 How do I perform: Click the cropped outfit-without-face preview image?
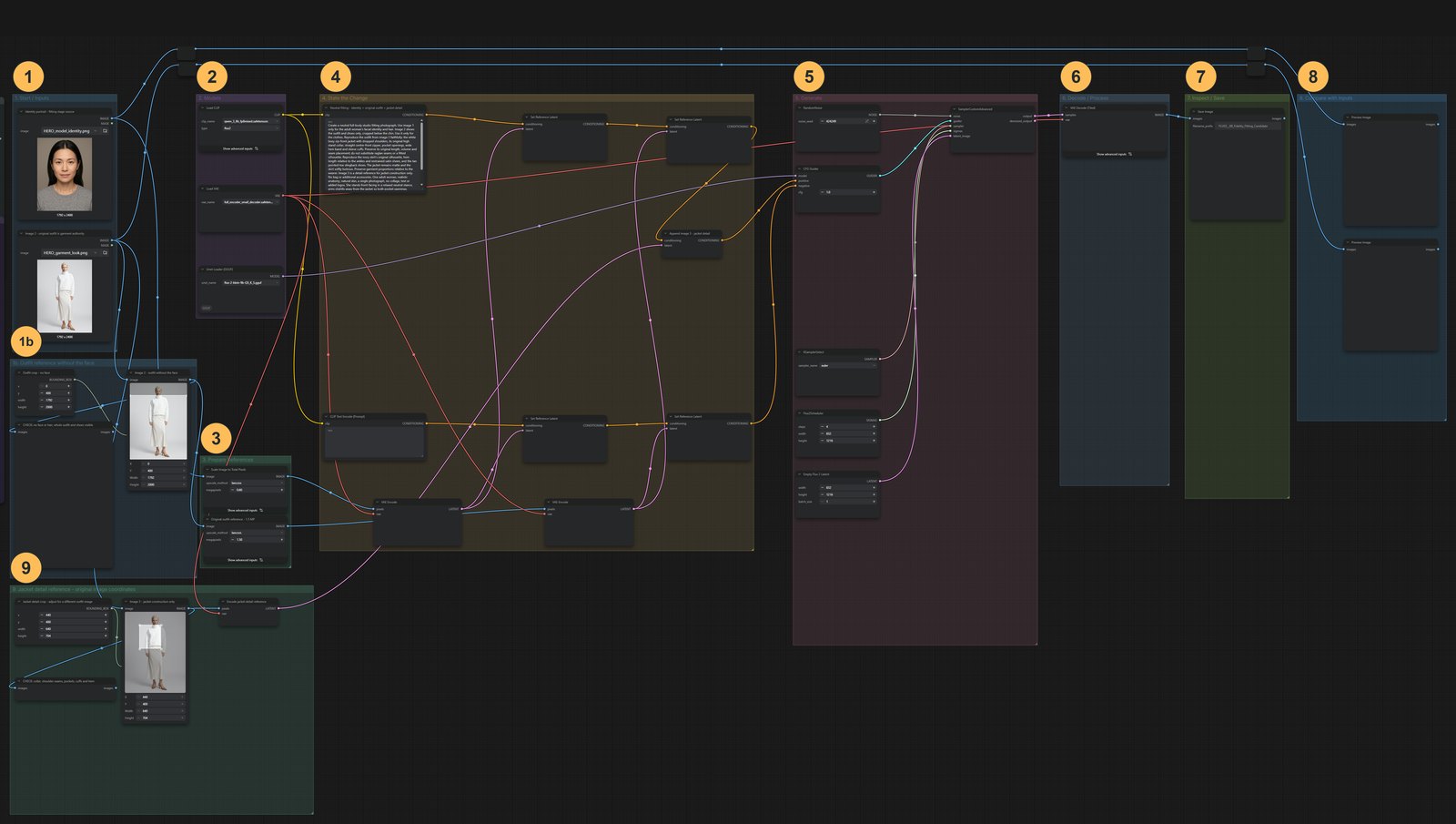click(x=158, y=421)
